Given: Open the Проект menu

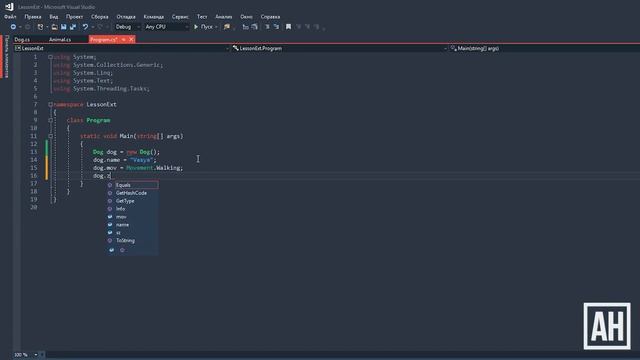Looking at the screenshot, I should 74,17.
